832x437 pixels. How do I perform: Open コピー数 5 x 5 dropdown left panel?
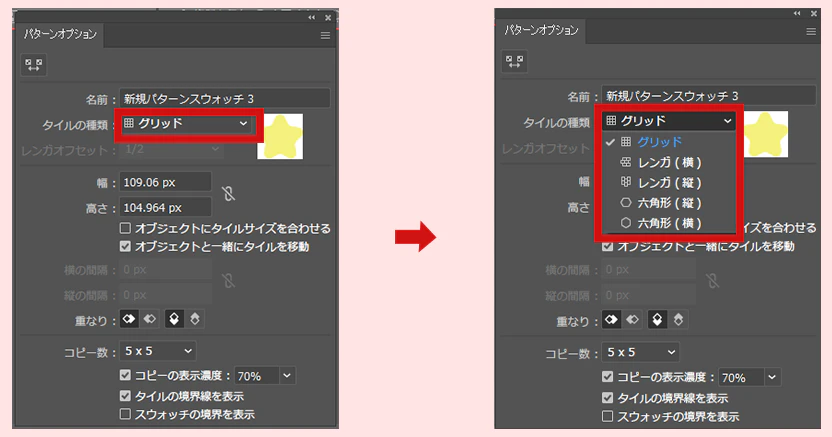pyautogui.click(x=158, y=351)
